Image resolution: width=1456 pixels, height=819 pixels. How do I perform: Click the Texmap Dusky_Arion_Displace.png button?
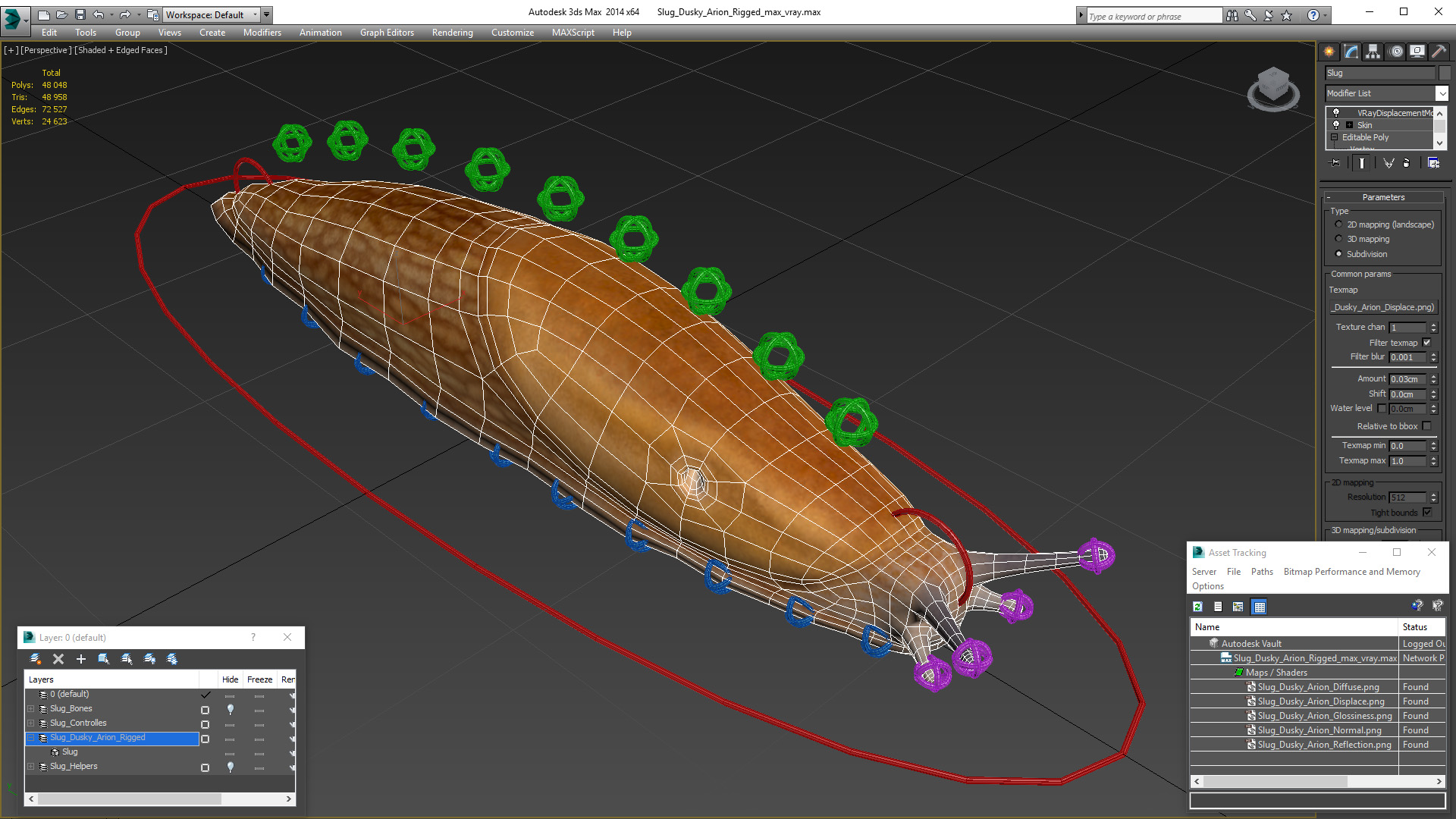[1384, 307]
